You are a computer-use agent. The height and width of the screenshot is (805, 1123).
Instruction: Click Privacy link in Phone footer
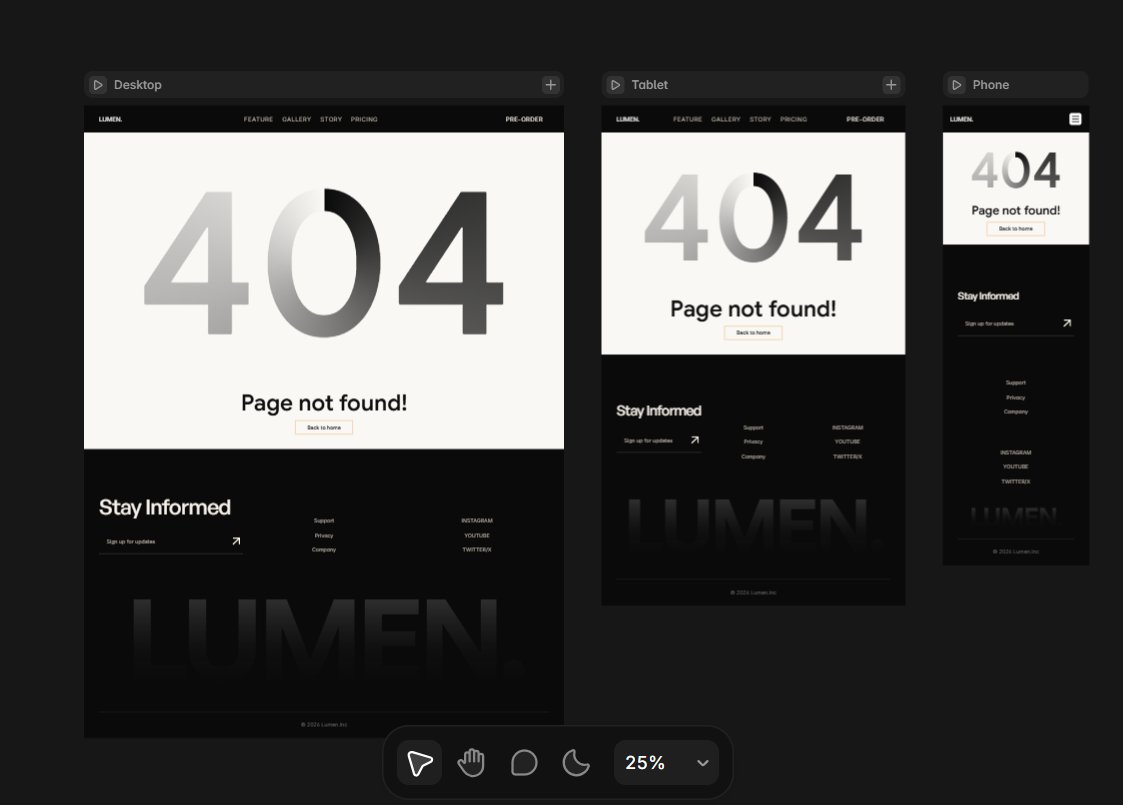[x=1016, y=397]
